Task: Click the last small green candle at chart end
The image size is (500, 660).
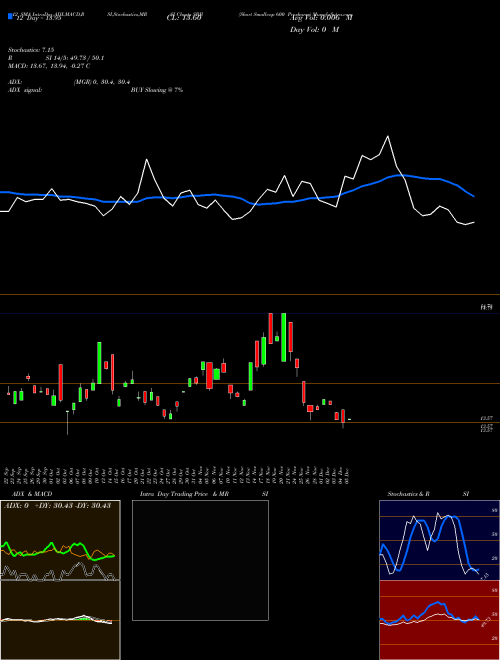Action: pyautogui.click(x=349, y=420)
